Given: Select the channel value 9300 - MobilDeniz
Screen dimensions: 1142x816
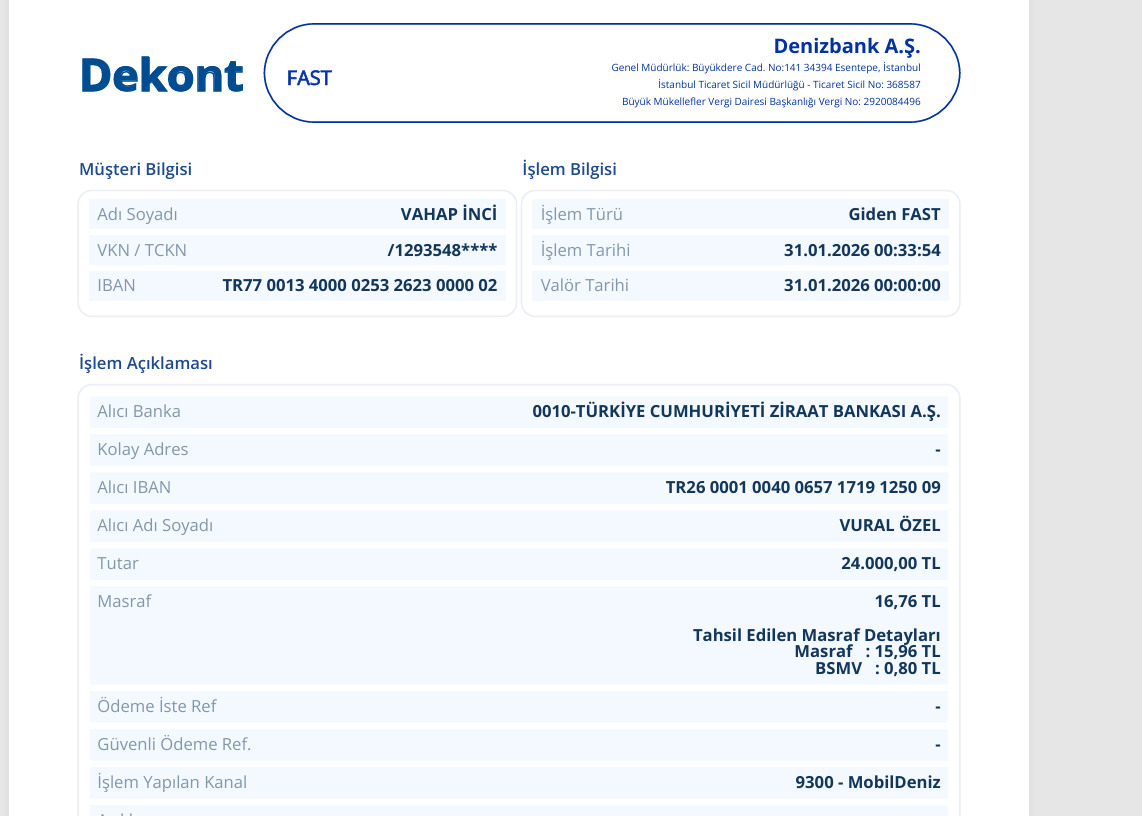Looking at the screenshot, I should (867, 782).
